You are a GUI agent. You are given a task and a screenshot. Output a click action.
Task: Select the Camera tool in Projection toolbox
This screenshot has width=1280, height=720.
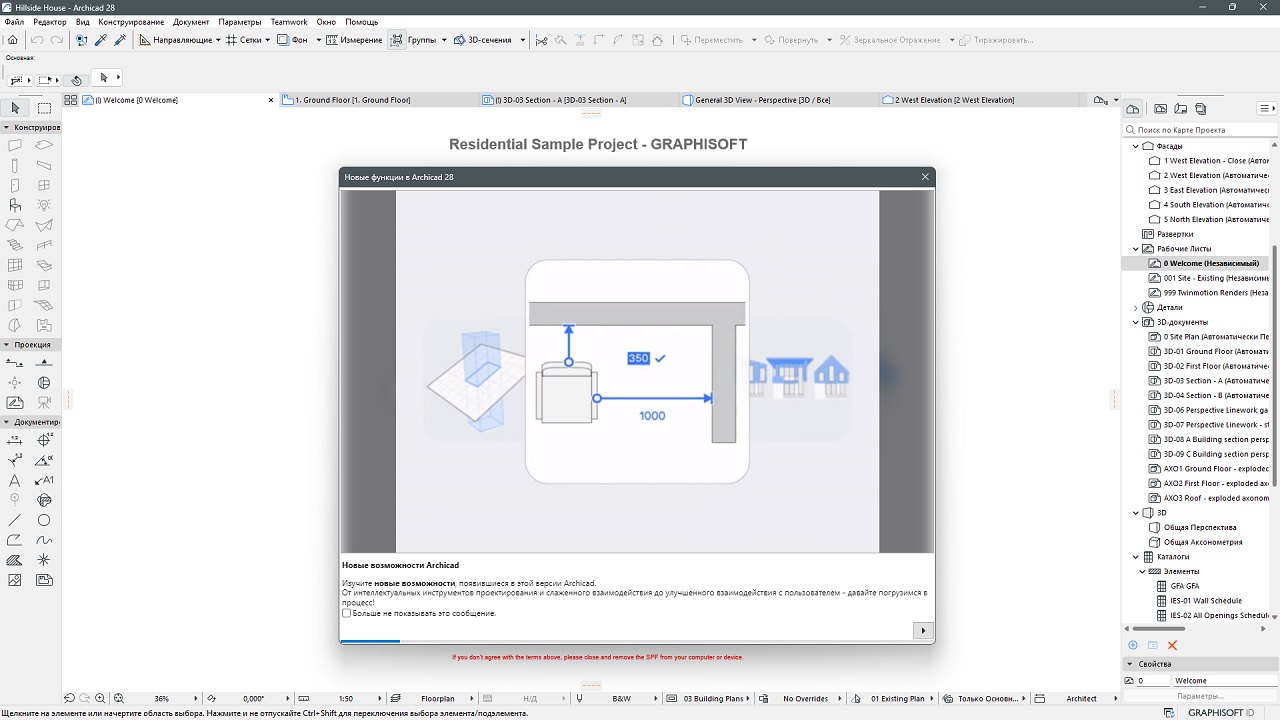coord(44,402)
